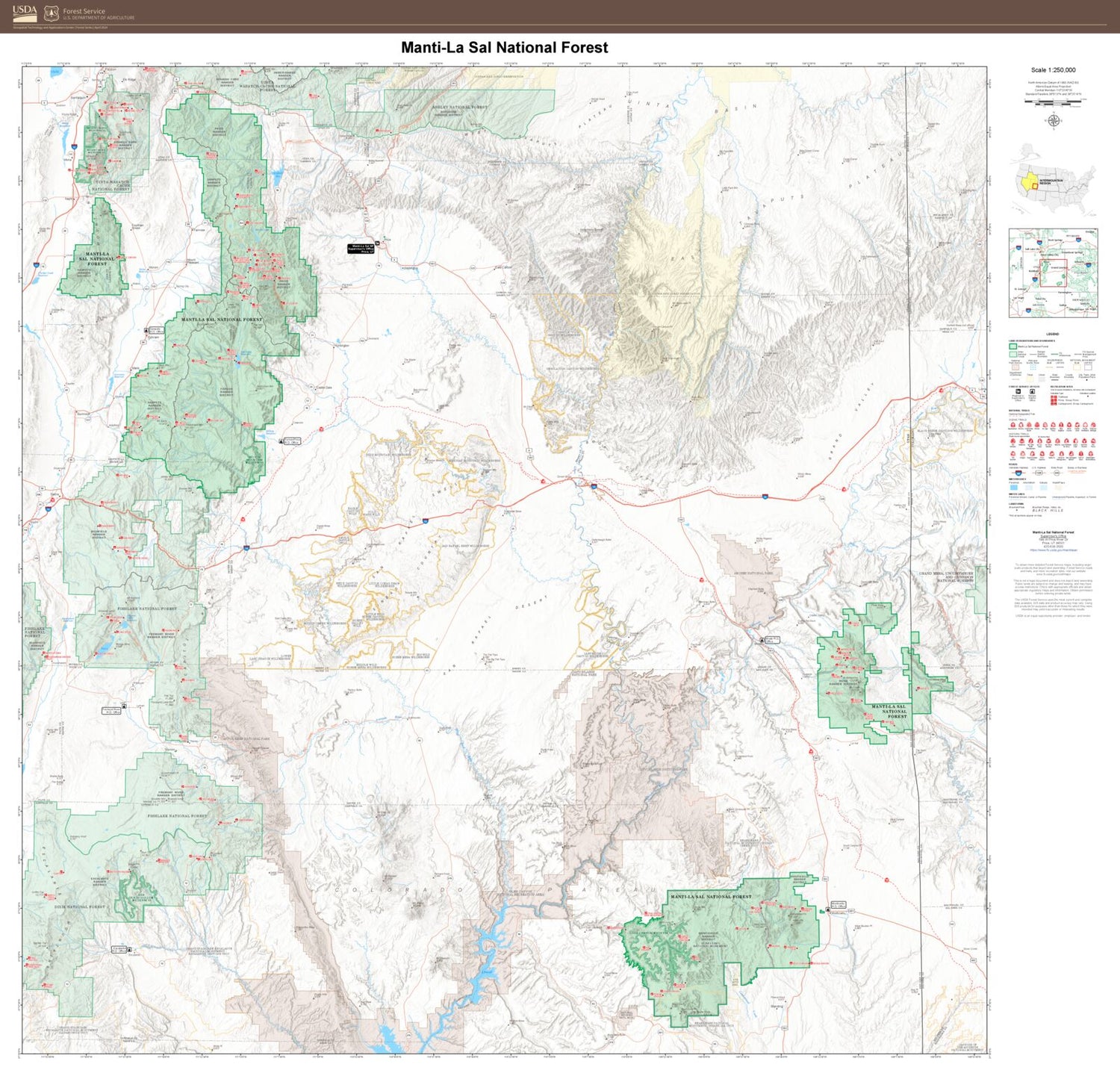Click the 'Scale 1:250,000' text

1053,70
